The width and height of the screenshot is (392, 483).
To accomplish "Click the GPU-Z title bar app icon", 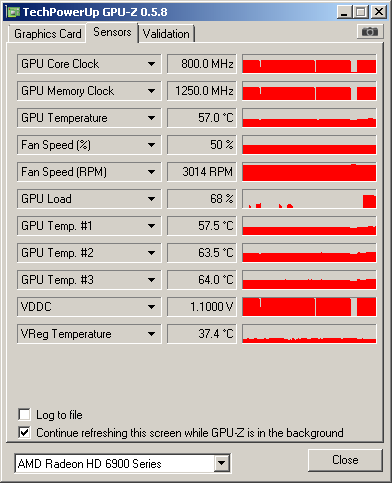I will coord(13,12).
